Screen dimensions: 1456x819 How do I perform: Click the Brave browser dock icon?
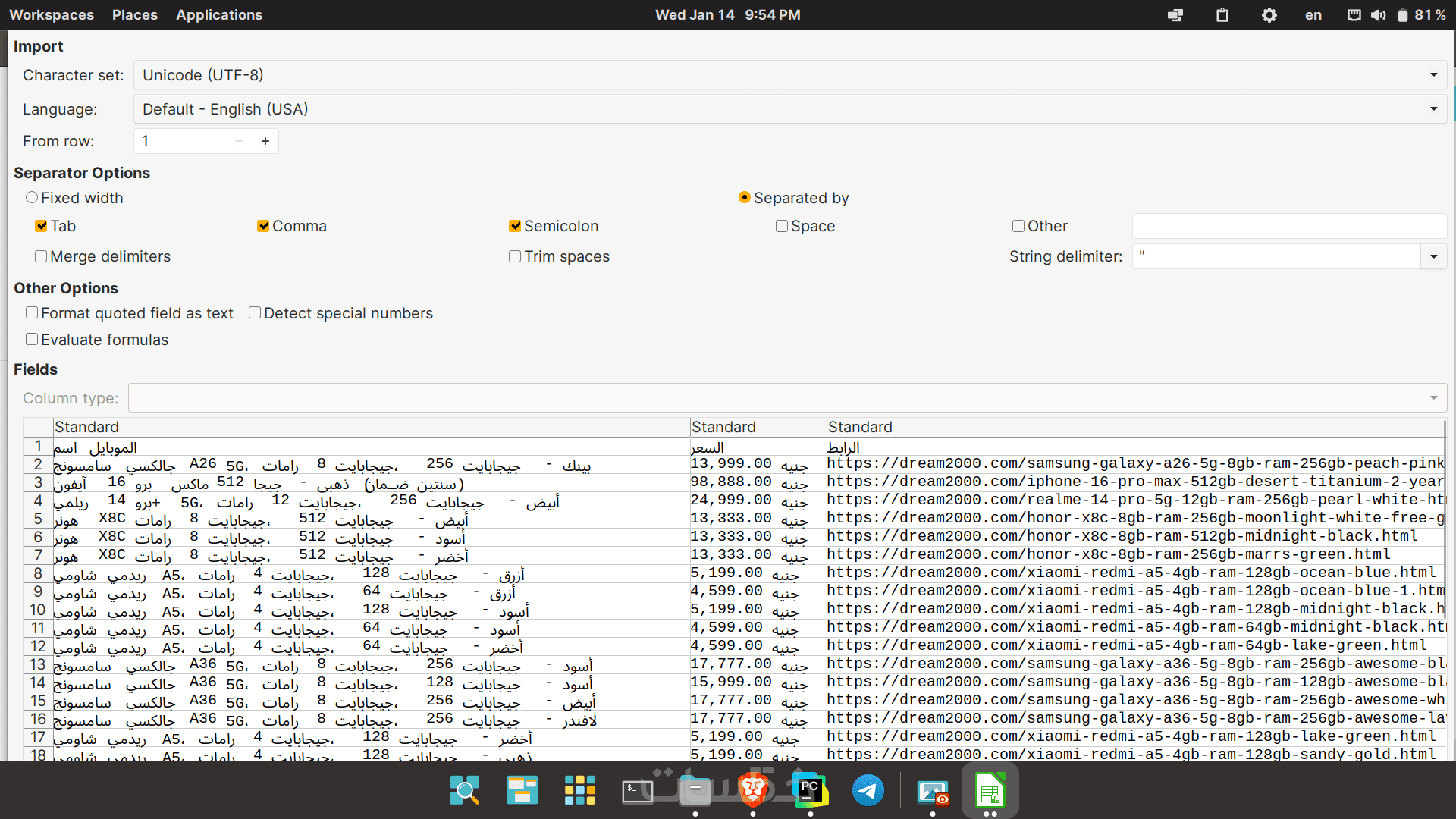pyautogui.click(x=752, y=791)
